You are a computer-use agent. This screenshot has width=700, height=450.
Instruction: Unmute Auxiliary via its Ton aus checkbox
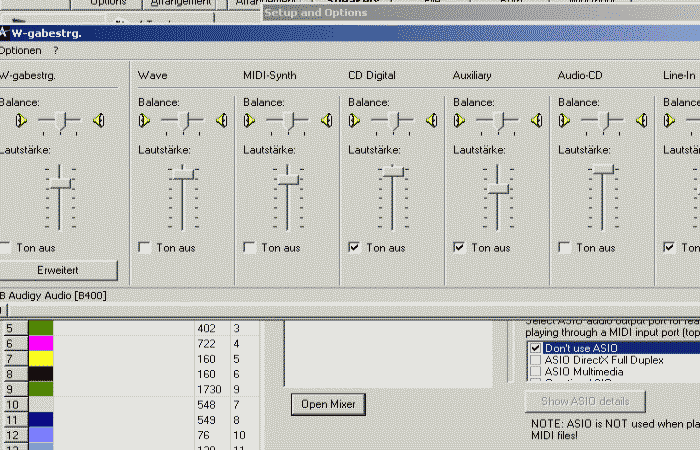[460, 247]
